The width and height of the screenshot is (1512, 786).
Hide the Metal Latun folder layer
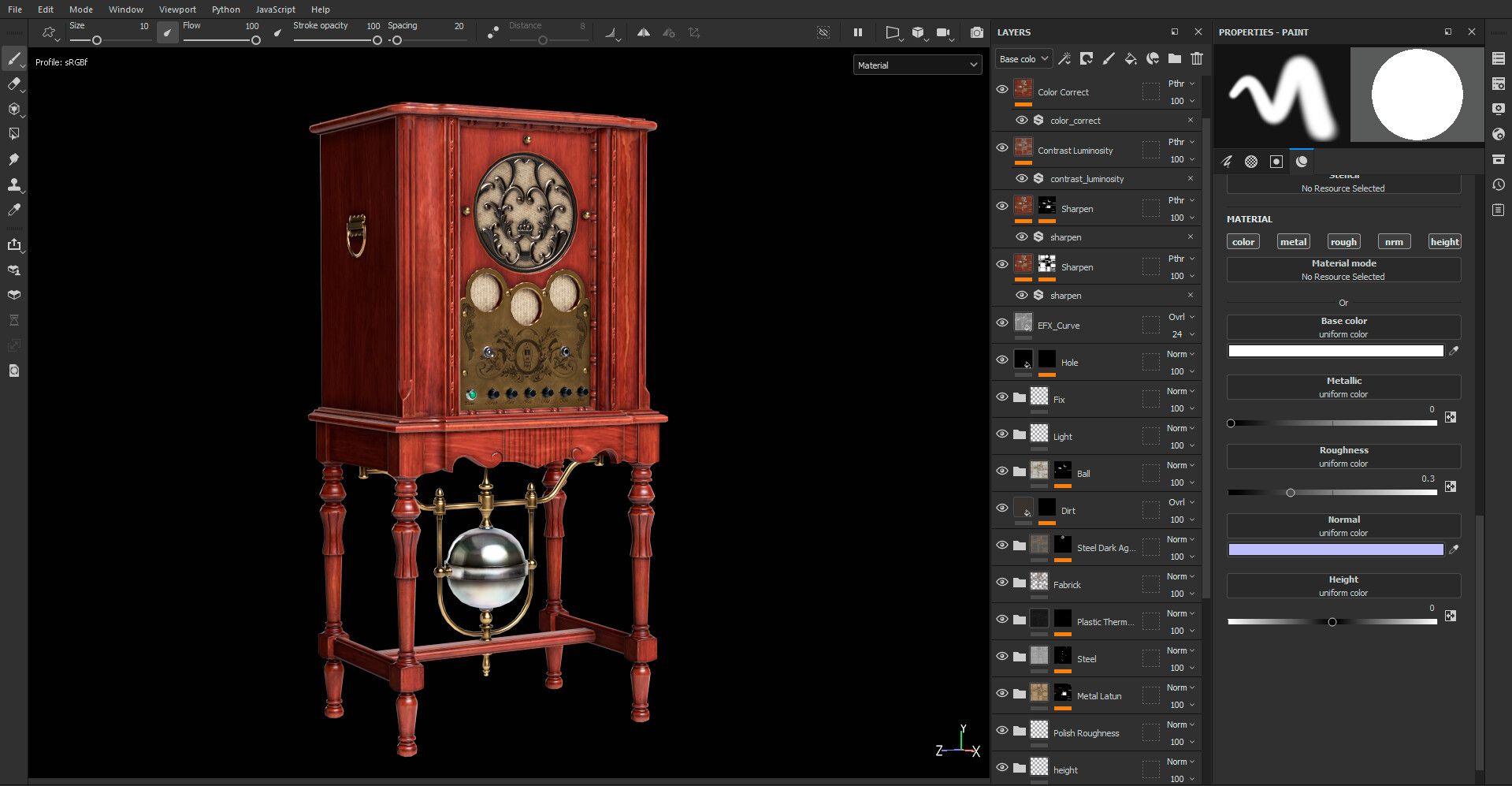point(1001,693)
